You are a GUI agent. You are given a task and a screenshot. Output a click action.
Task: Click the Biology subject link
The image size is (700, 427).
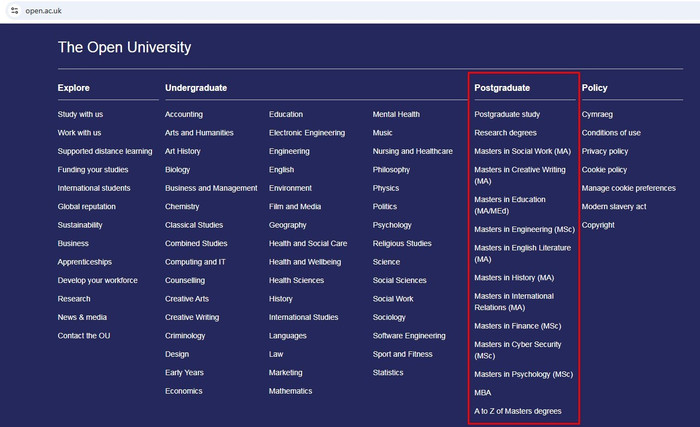click(x=178, y=170)
